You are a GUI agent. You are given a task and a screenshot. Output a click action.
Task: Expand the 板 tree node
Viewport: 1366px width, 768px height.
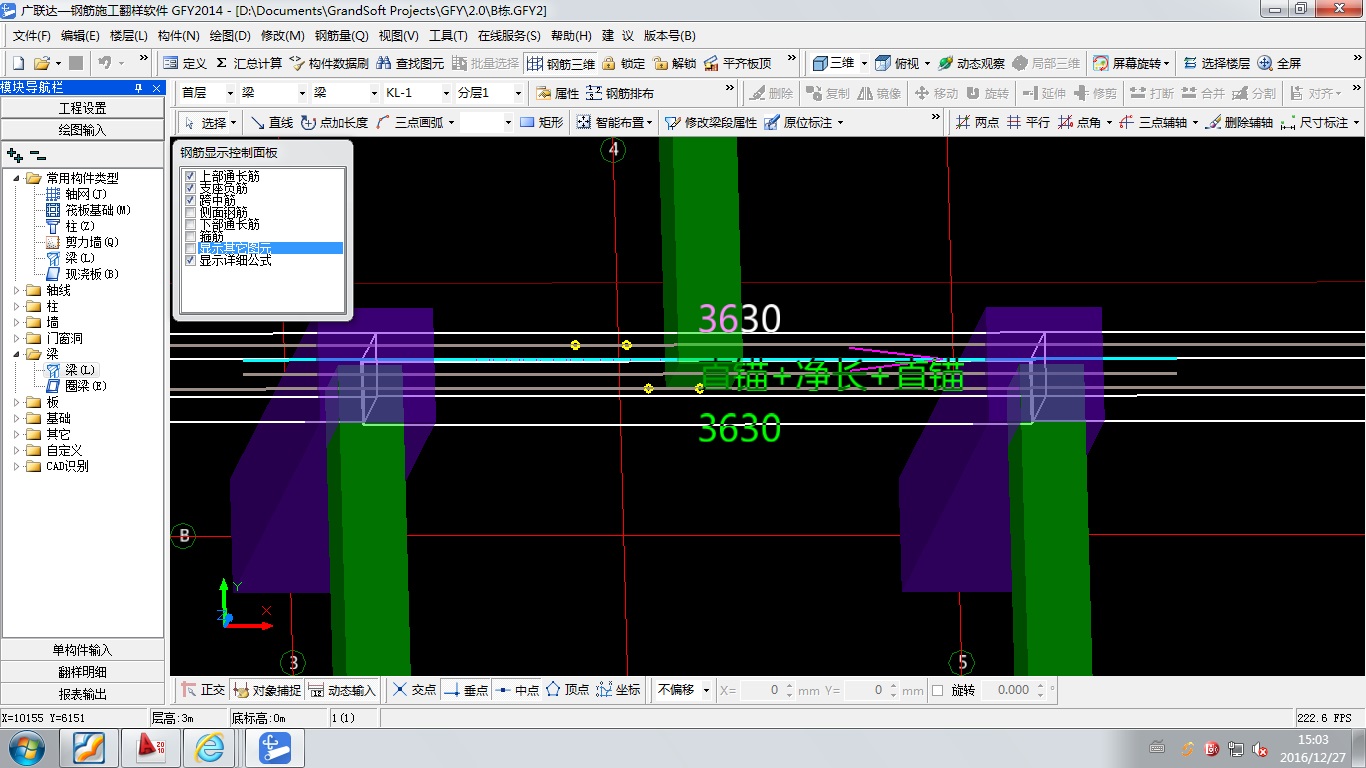16,402
